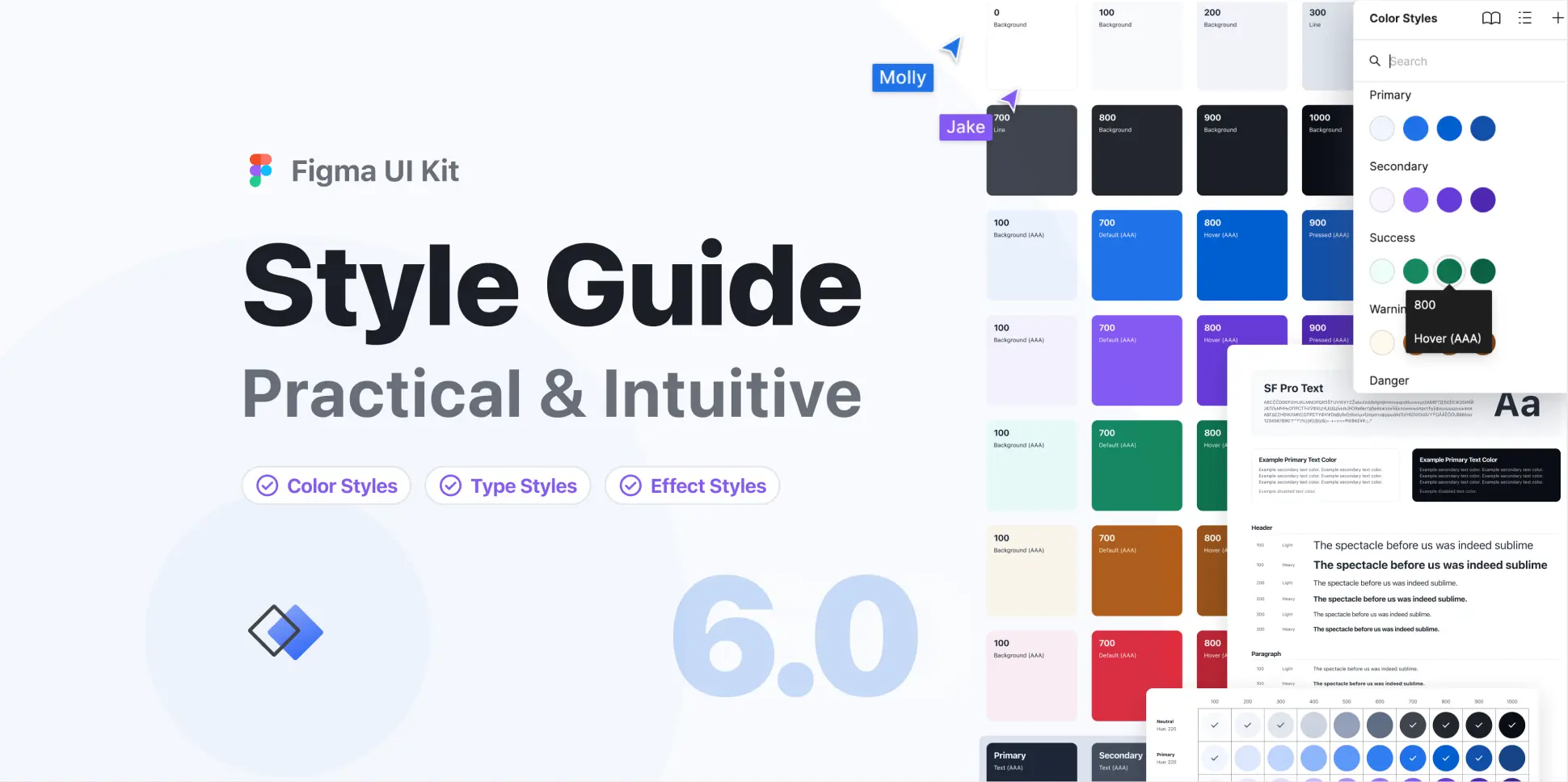Click the Color Styles pill button
Image resolution: width=1568 pixels, height=782 pixels.
point(327,486)
